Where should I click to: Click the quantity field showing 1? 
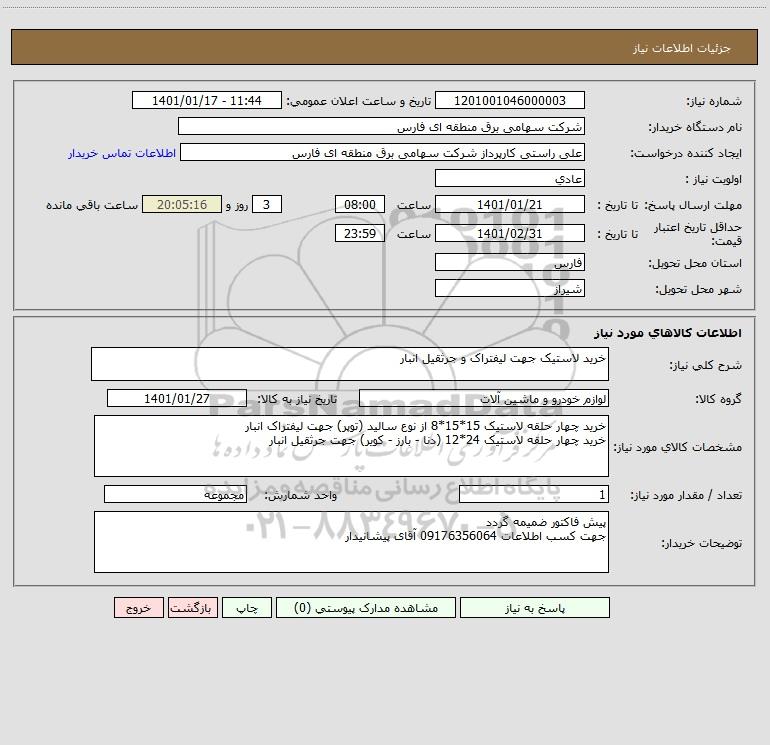coord(534,494)
